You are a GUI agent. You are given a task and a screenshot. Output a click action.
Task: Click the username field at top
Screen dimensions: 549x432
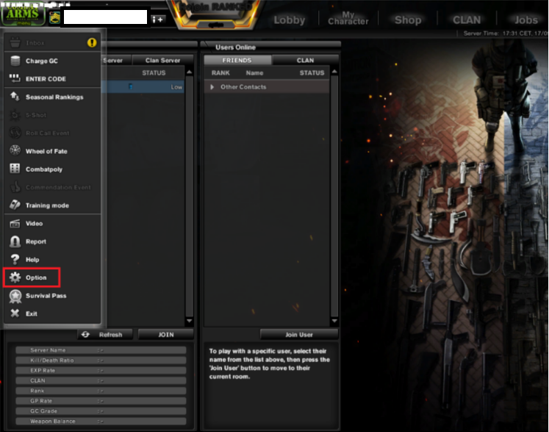[x=105, y=17]
